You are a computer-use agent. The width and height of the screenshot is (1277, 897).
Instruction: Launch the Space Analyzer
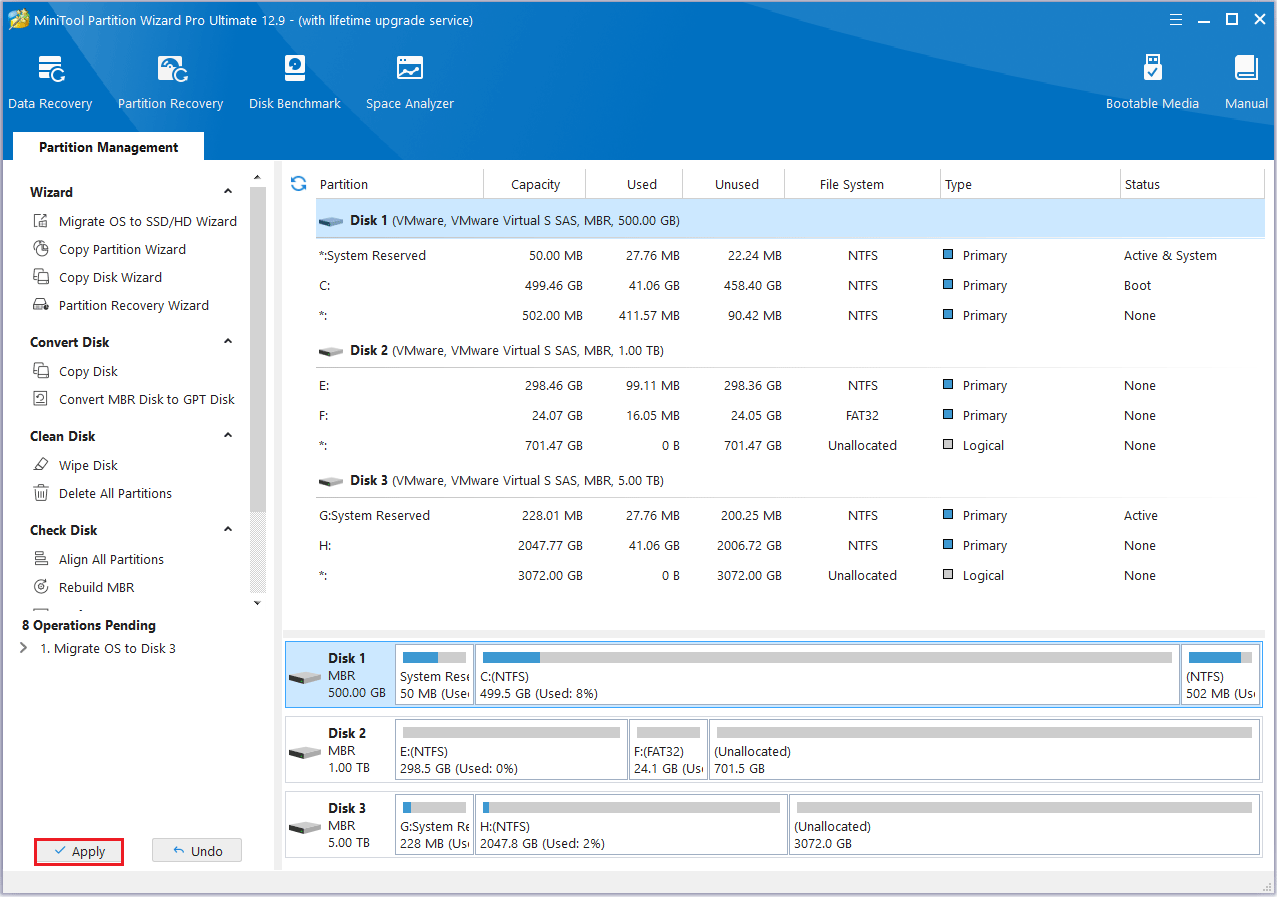409,80
